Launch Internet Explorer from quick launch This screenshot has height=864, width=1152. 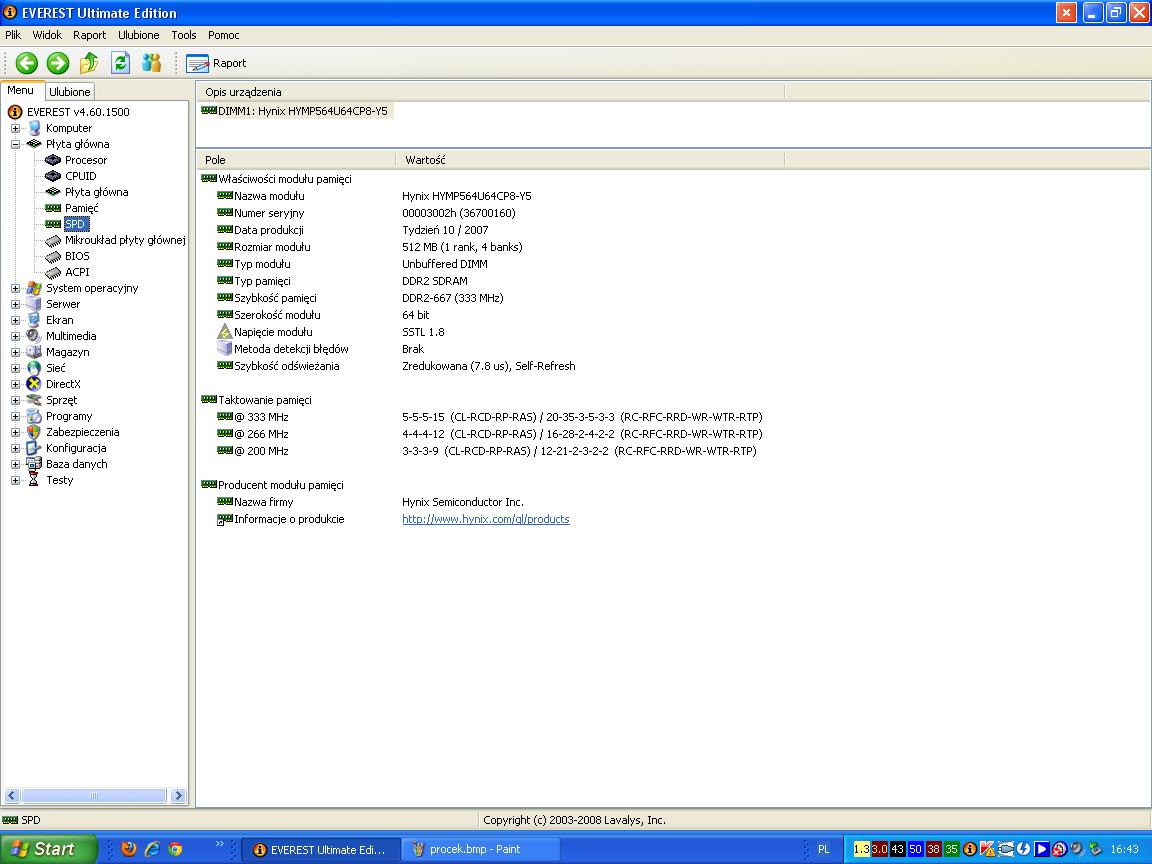(152, 849)
